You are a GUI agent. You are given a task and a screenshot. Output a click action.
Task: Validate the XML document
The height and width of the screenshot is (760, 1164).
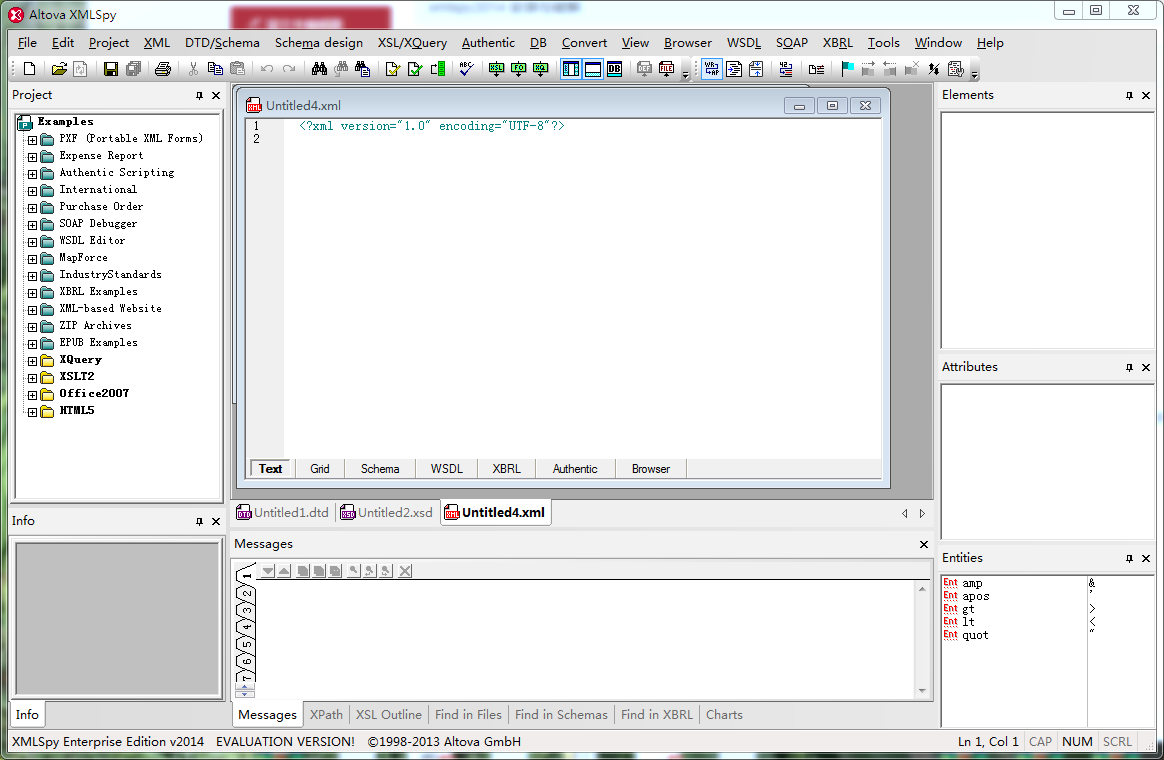click(413, 68)
